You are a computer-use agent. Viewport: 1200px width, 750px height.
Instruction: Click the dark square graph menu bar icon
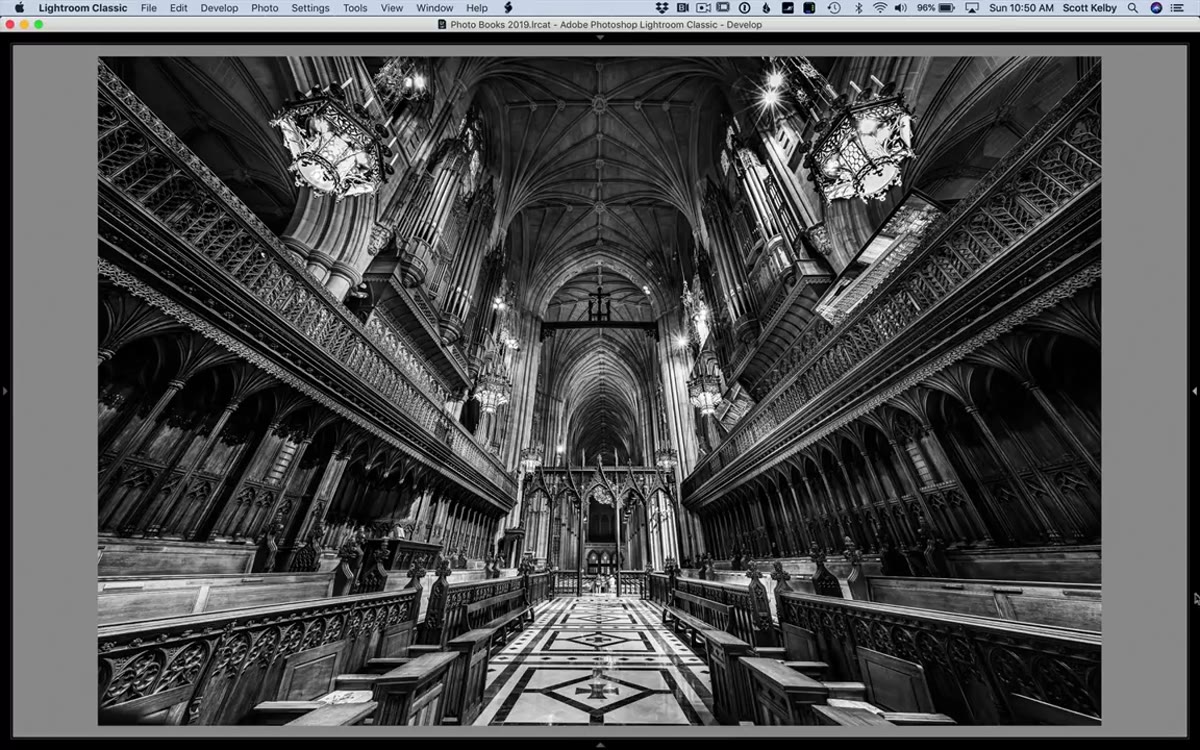[788, 8]
